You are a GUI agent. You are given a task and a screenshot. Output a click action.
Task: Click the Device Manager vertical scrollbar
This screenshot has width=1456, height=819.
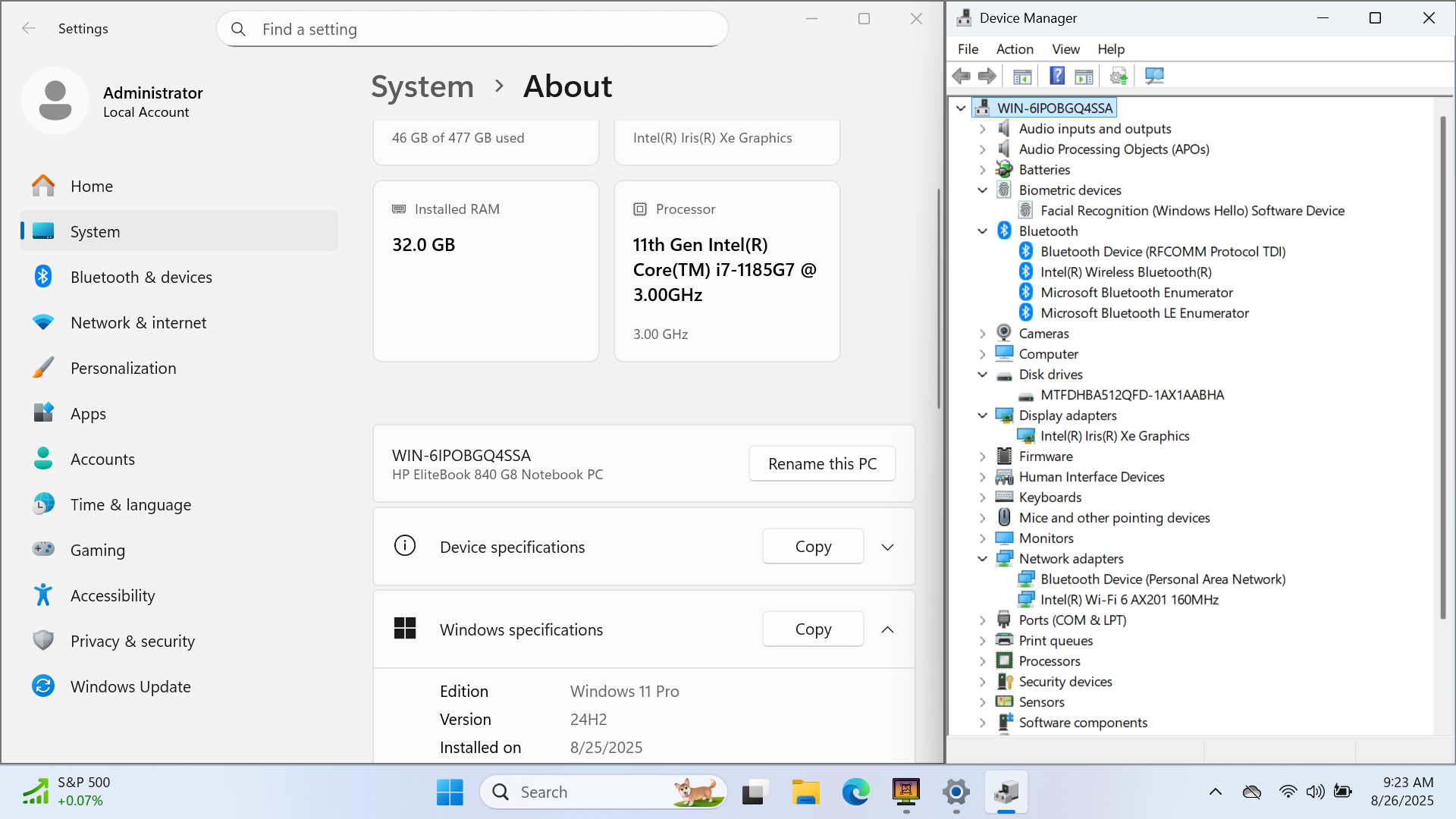(x=1442, y=368)
